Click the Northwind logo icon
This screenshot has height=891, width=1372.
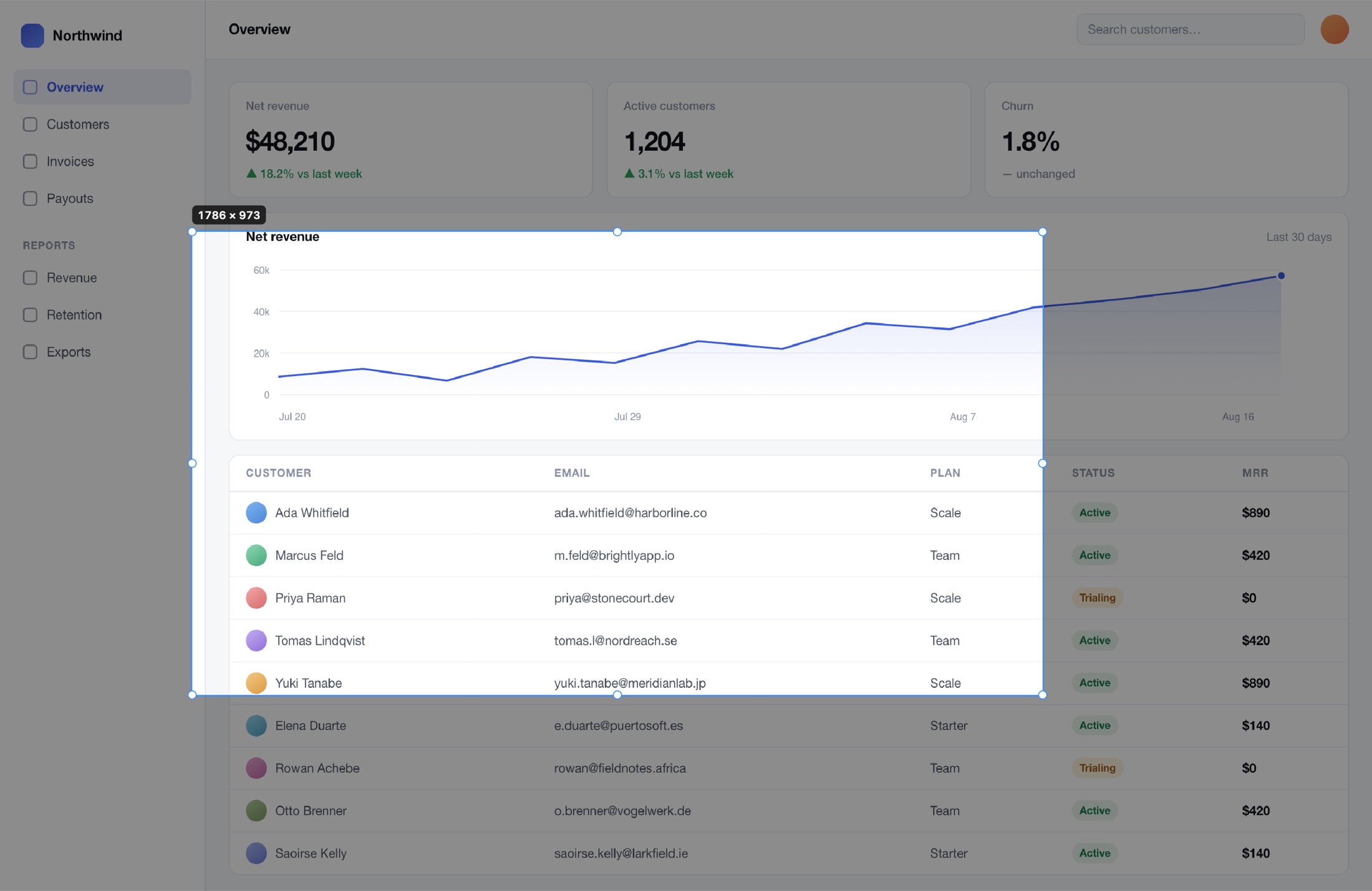point(32,36)
